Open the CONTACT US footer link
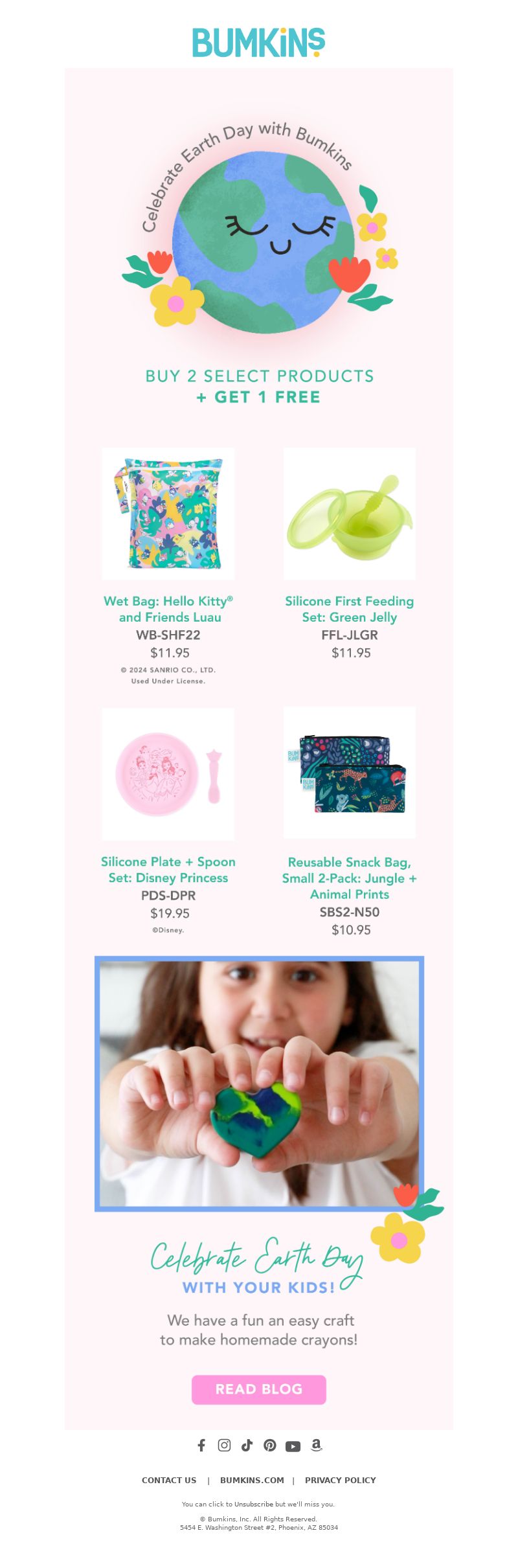 point(169,1480)
